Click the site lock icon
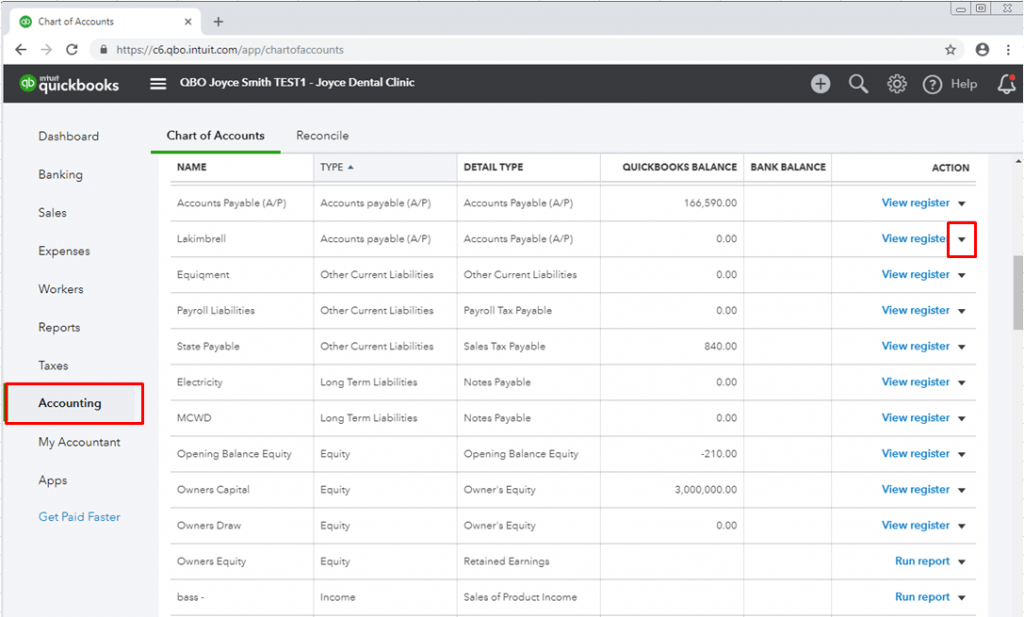The image size is (1024, 617). [104, 50]
